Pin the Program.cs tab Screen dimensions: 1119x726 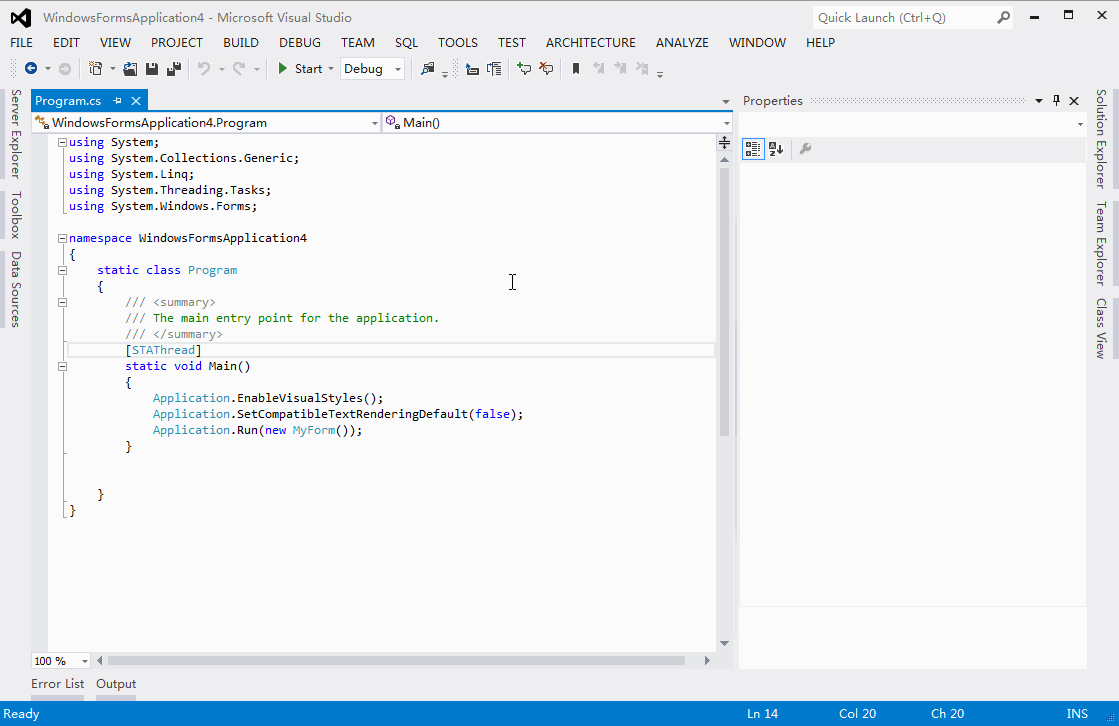[117, 101]
